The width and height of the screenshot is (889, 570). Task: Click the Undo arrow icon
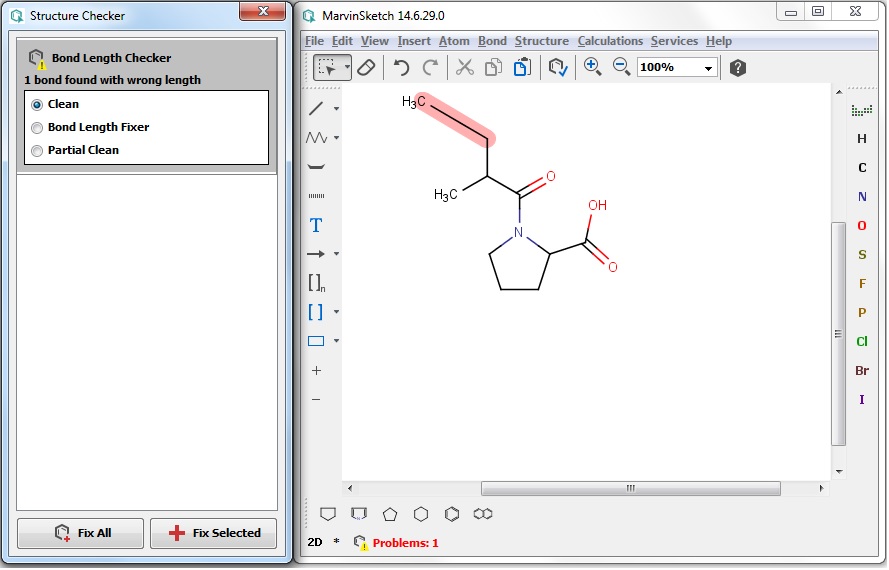pyautogui.click(x=401, y=67)
